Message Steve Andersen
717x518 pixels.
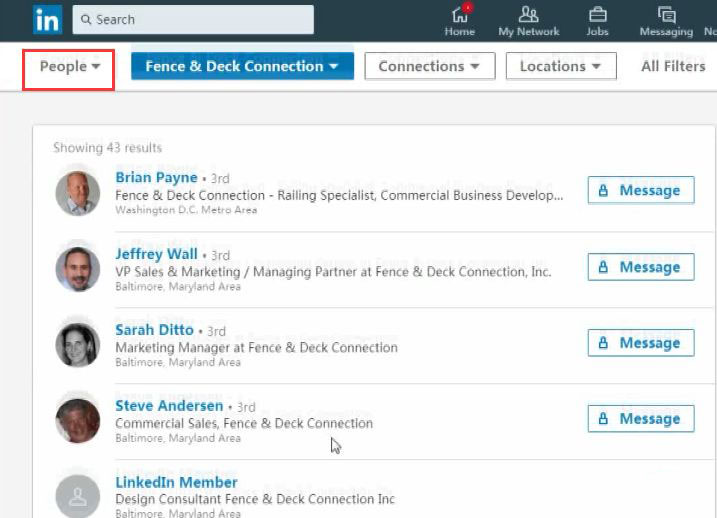click(x=641, y=419)
